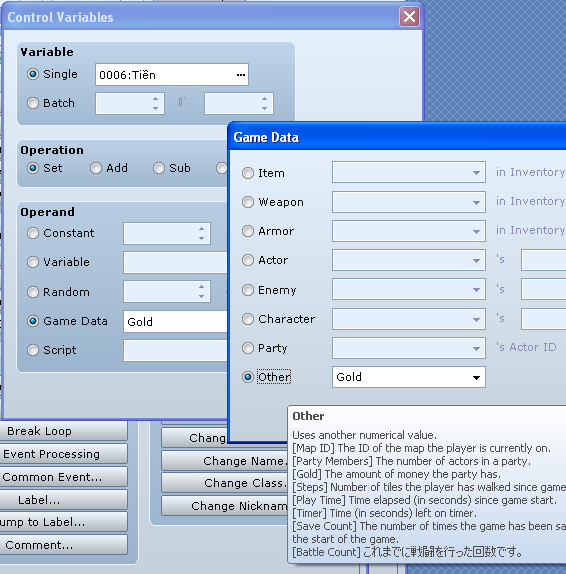Select the Random operand option

click(x=33, y=292)
